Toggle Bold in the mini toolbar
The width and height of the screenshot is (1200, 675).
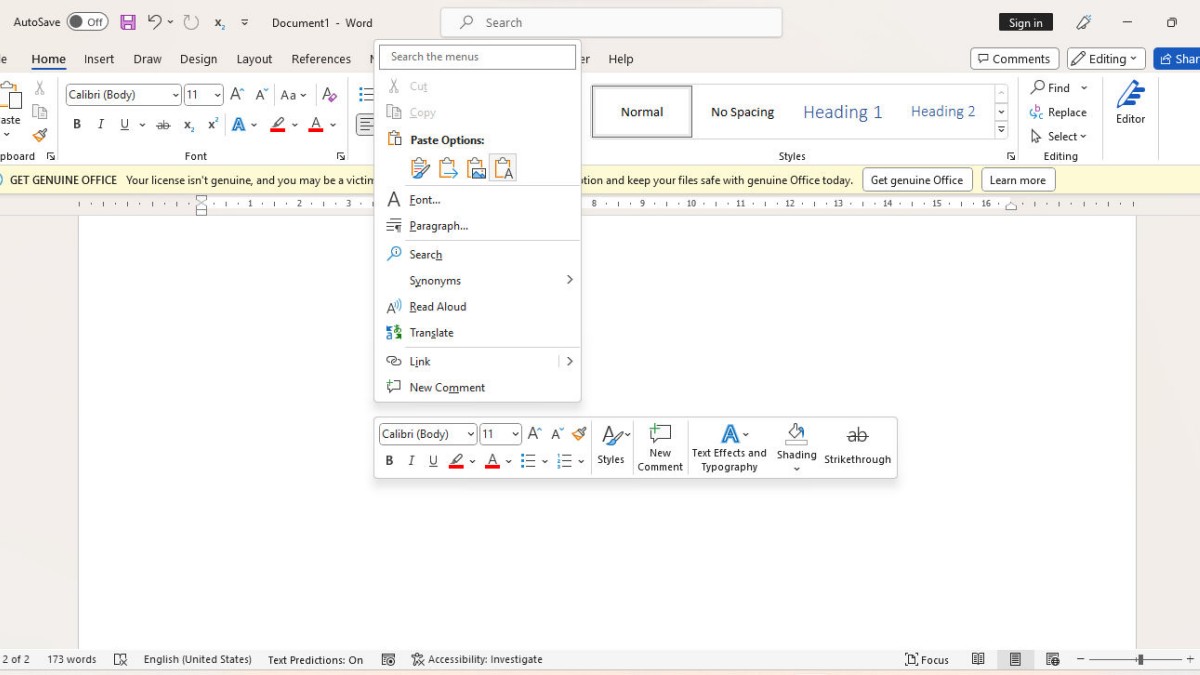(x=389, y=461)
